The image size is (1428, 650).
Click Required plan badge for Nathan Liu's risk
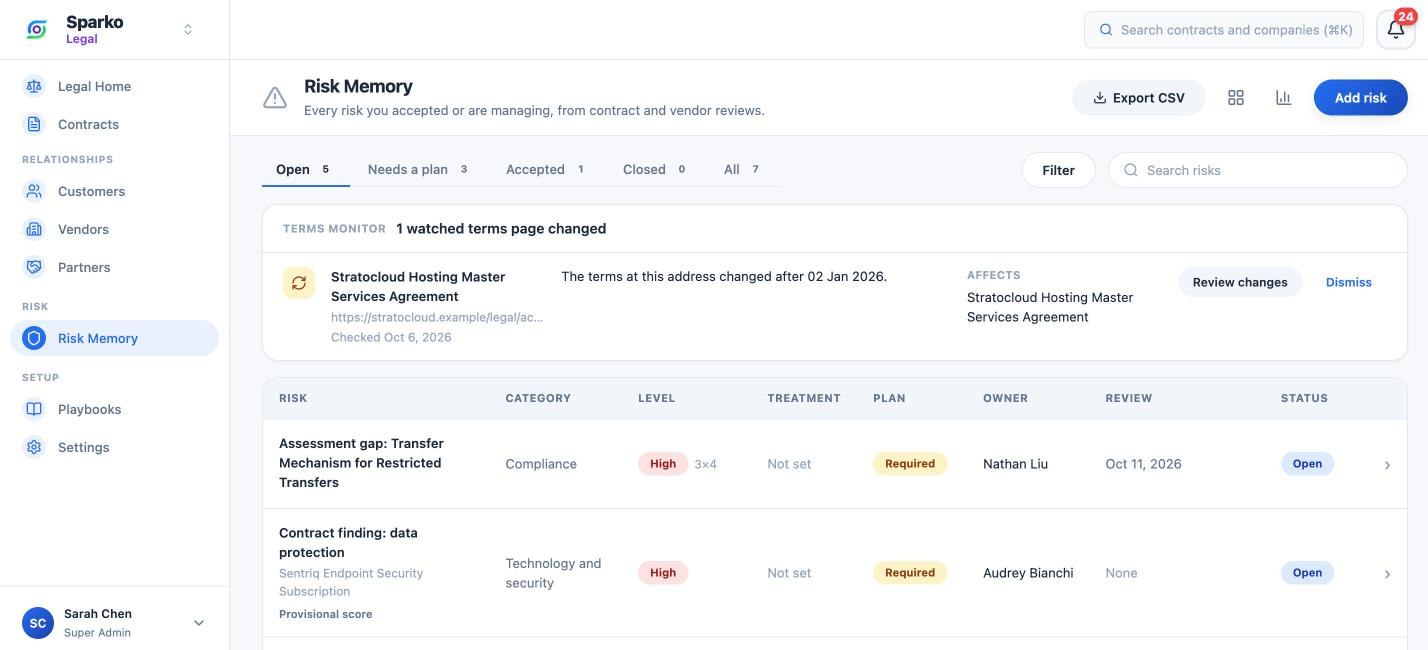[x=910, y=464]
